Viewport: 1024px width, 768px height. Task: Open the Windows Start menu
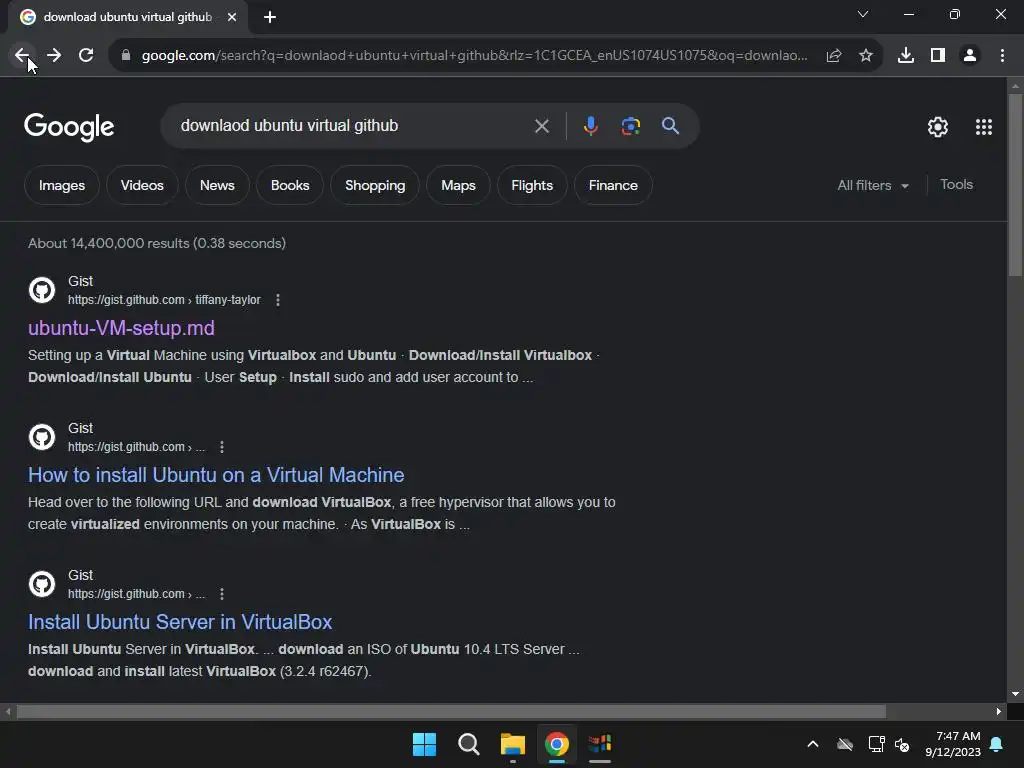(424, 744)
